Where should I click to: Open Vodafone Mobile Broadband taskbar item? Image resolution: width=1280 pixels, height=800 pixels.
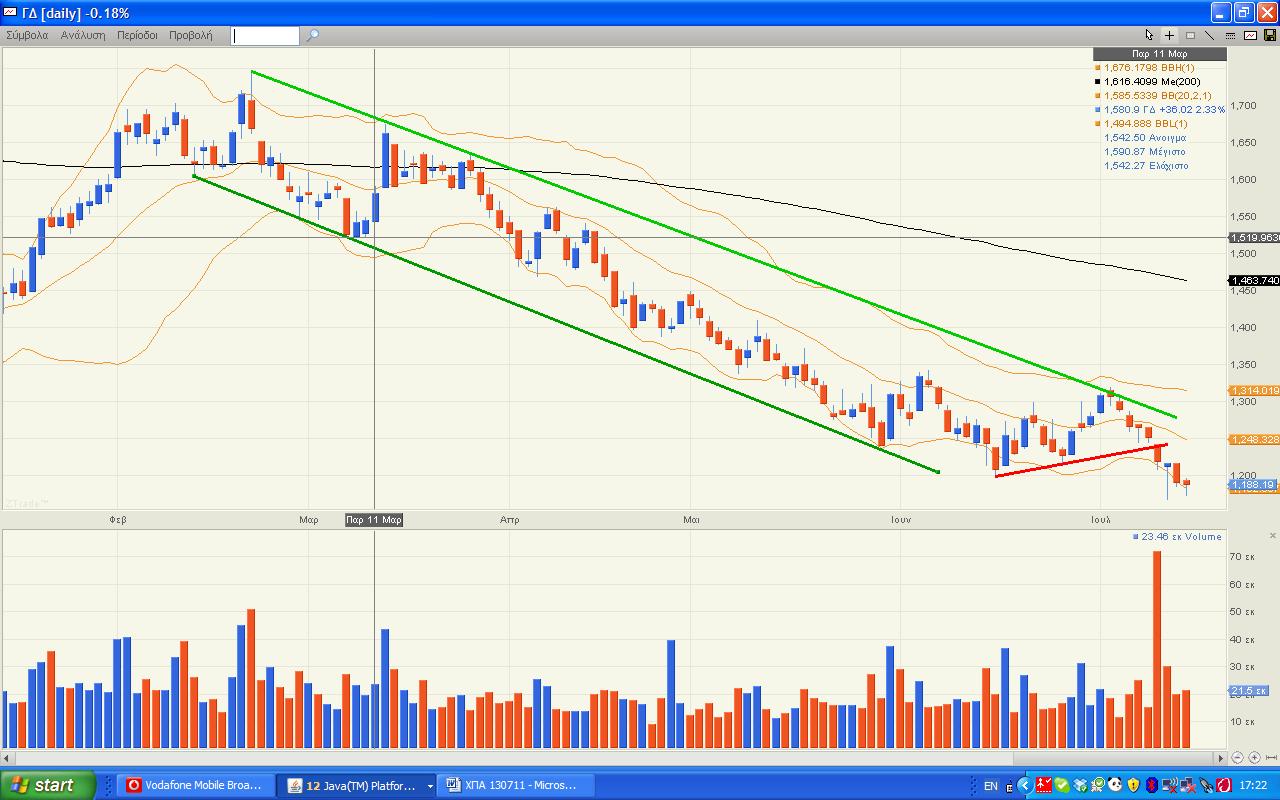(195, 785)
